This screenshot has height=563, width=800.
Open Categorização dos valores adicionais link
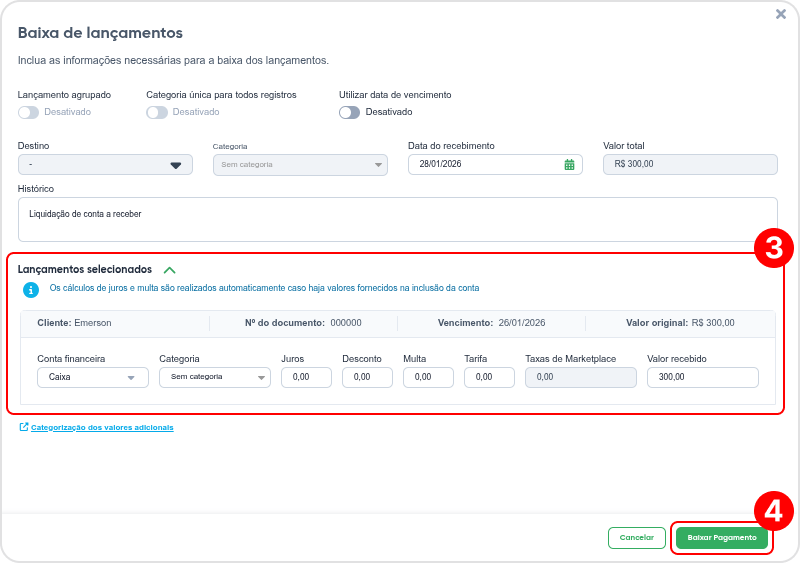pyautogui.click(x=102, y=428)
